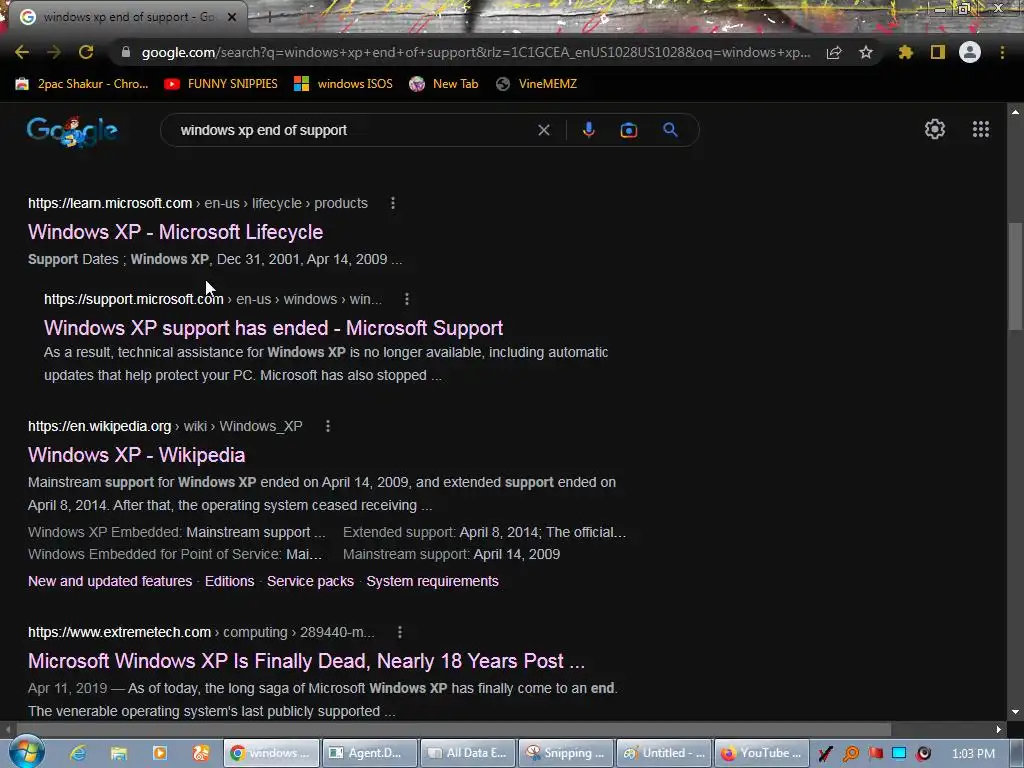Start voice search with microphone icon
The height and width of the screenshot is (768, 1024).
click(588, 130)
